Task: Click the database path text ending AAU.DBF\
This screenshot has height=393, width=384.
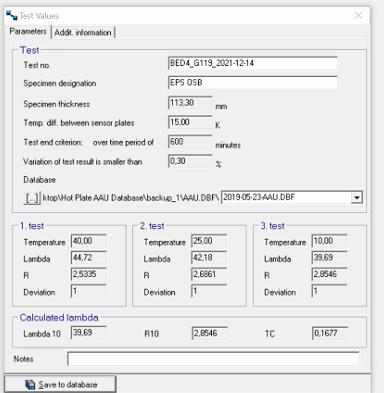Action: (131, 198)
